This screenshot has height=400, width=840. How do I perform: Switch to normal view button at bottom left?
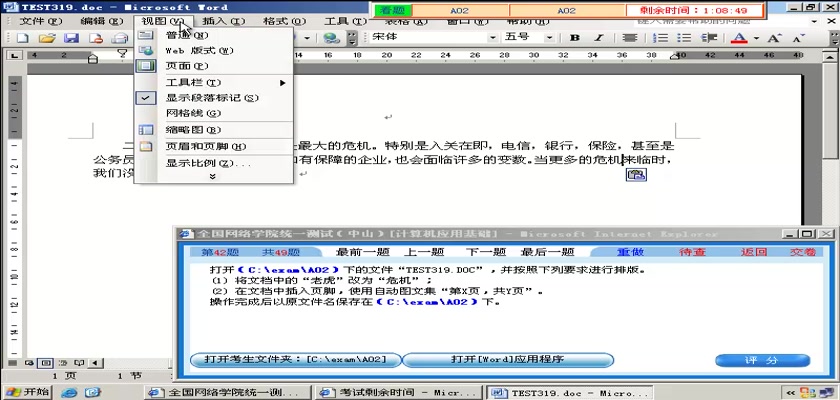tap(12, 363)
